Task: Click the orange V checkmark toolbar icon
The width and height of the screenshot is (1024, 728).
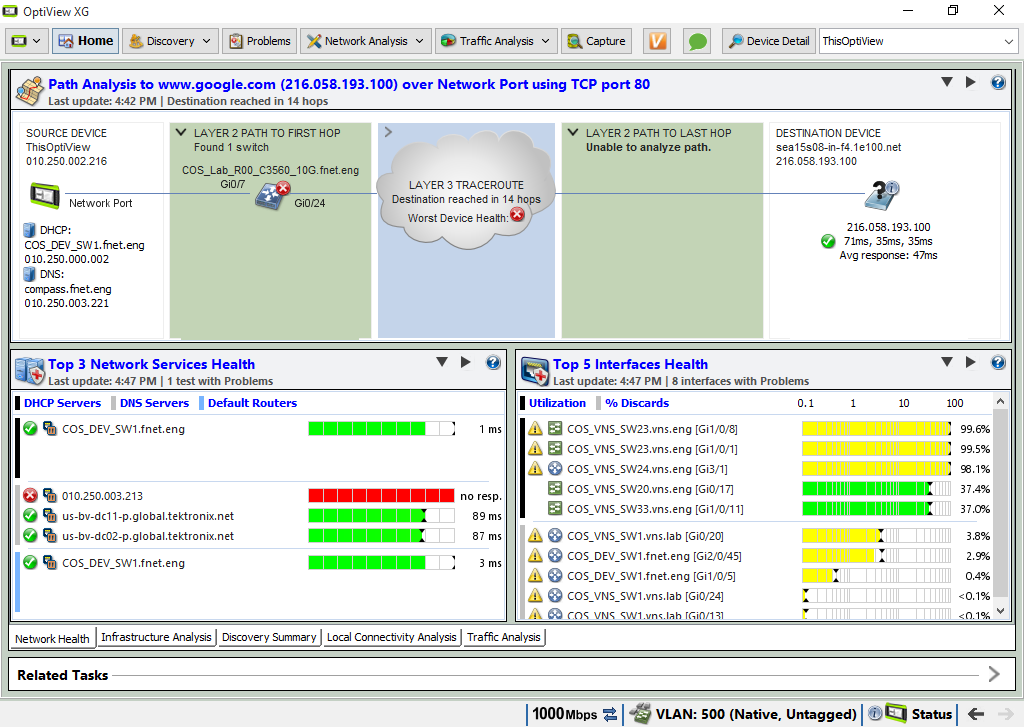Action: point(657,41)
